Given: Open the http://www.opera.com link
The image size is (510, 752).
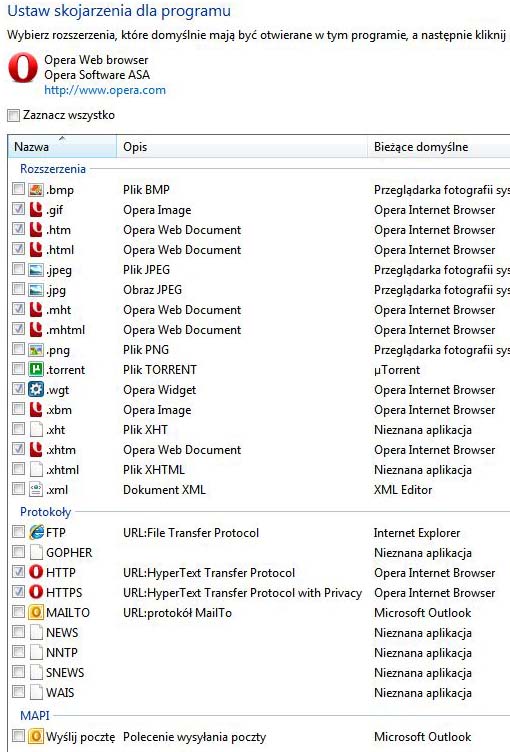Looking at the screenshot, I should 105,90.
